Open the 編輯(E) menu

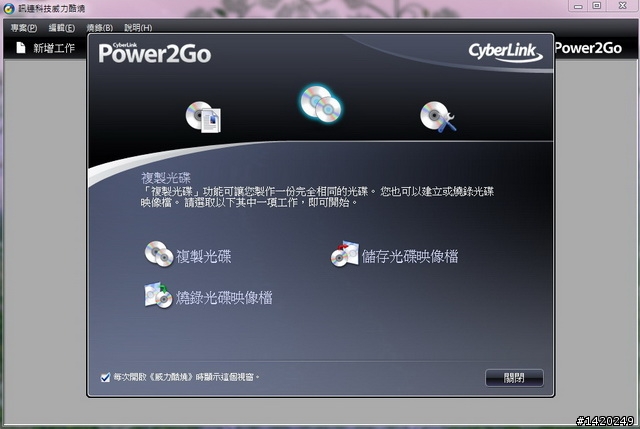click(x=62, y=28)
